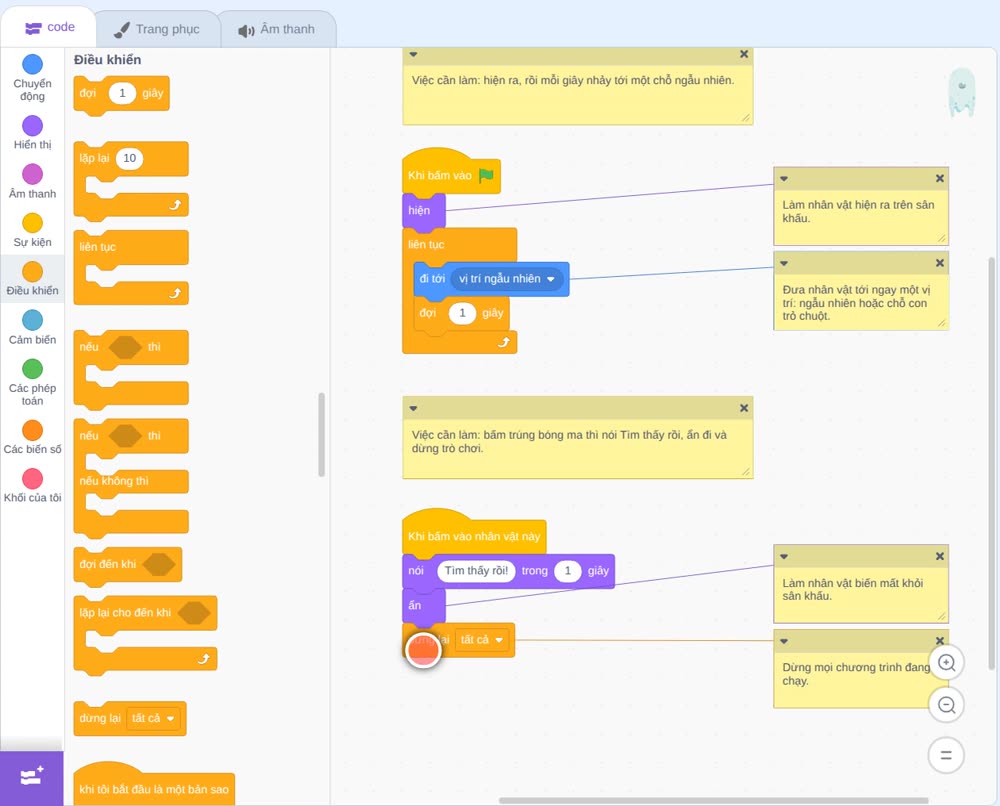This screenshot has height=806, width=1000.
Task: Close the 'Dừng mọi chương trình' comment
Action: (x=939, y=641)
